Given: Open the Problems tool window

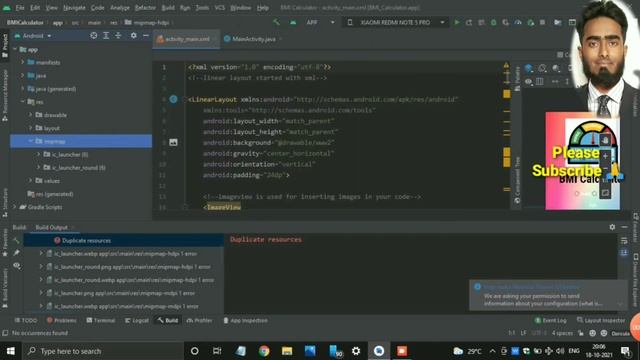Looking at the screenshot, I should pos(62,320).
